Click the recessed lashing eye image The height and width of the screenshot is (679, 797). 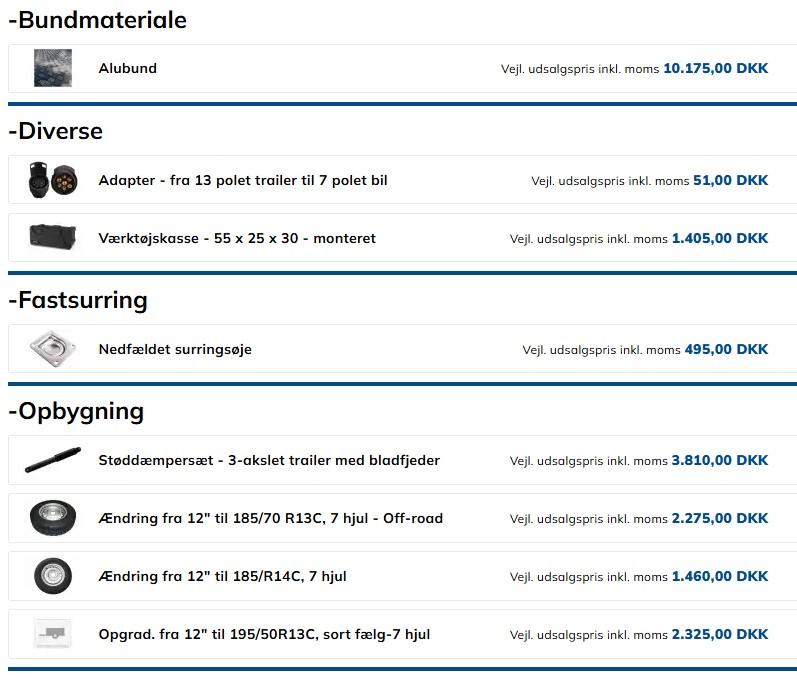(x=52, y=349)
